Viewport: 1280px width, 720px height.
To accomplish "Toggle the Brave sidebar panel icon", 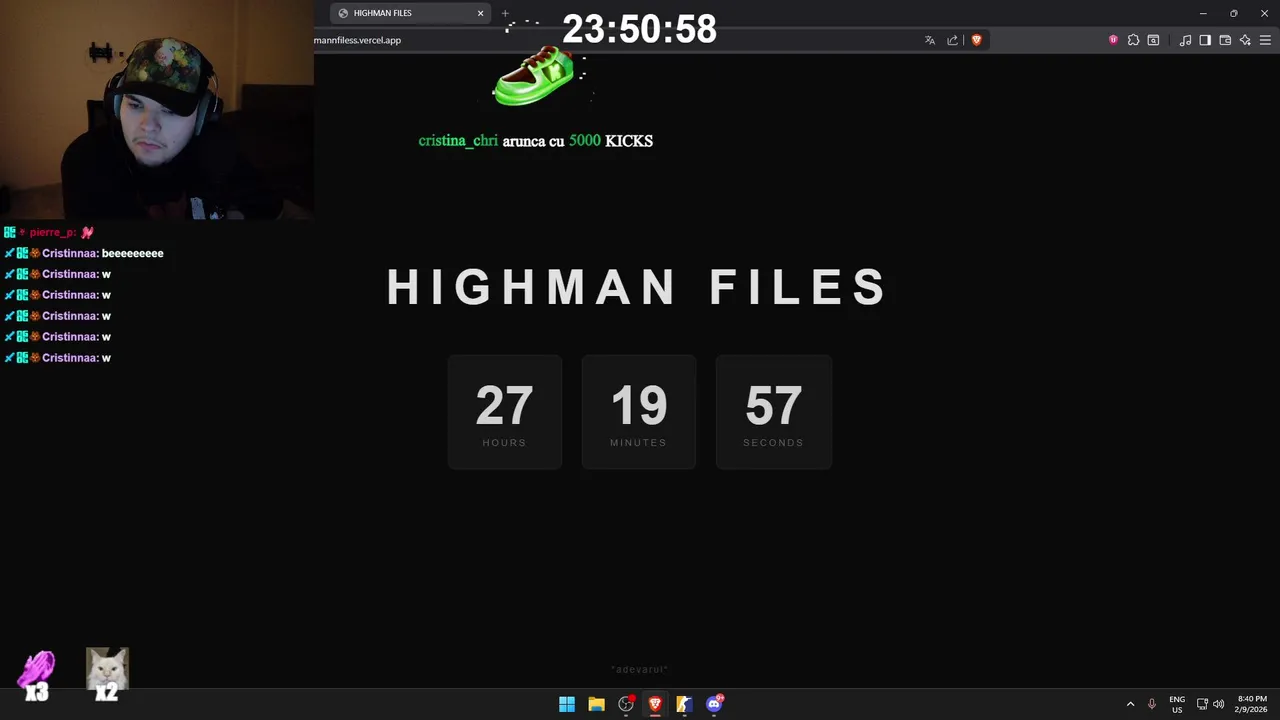I will pos(1205,40).
